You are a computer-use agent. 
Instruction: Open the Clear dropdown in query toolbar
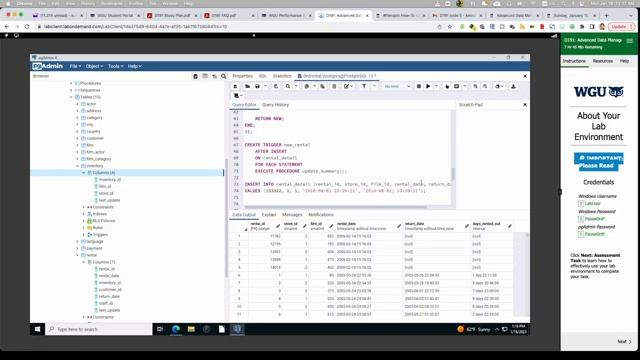pos(498,87)
